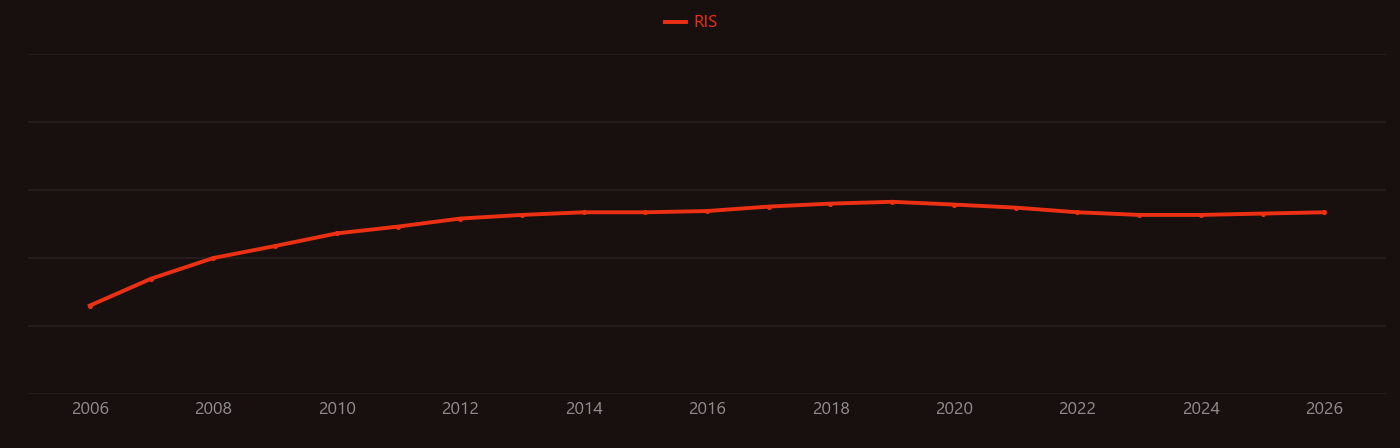Viewport: 1400px width, 448px height.
Task: Click the 2026 axis label
Action: click(x=1325, y=409)
